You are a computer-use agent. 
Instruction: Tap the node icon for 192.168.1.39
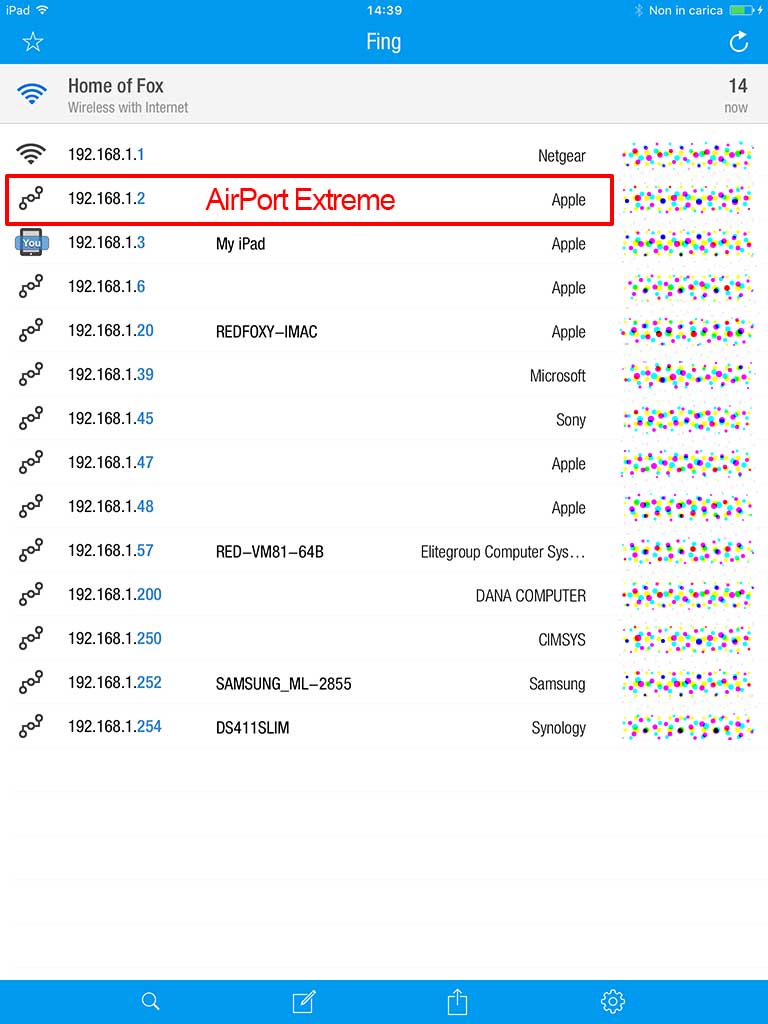coord(31,374)
